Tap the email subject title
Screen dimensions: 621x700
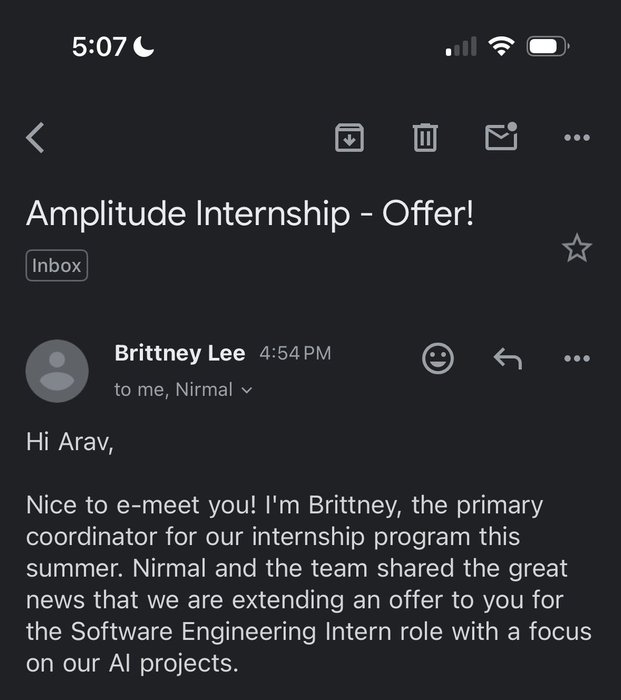[250, 214]
